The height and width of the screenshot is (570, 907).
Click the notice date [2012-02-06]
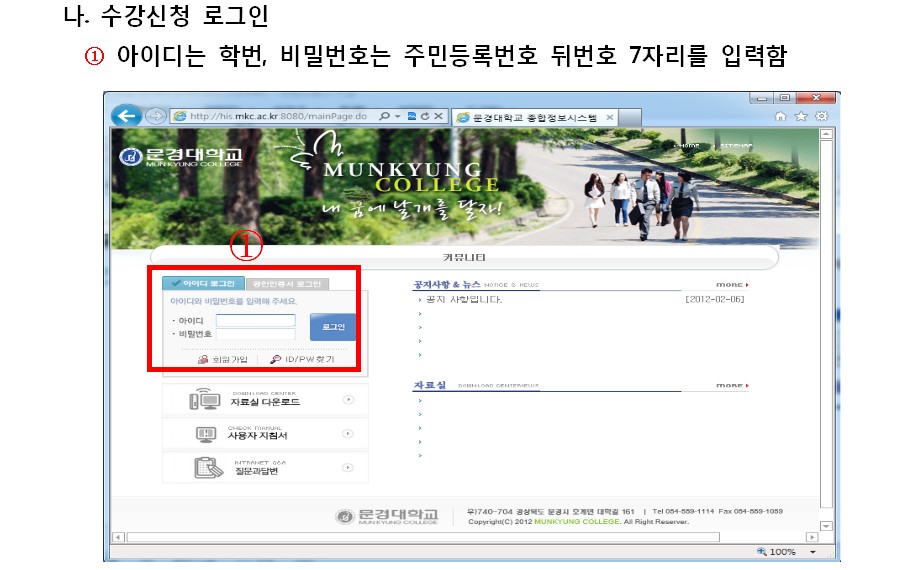(715, 299)
